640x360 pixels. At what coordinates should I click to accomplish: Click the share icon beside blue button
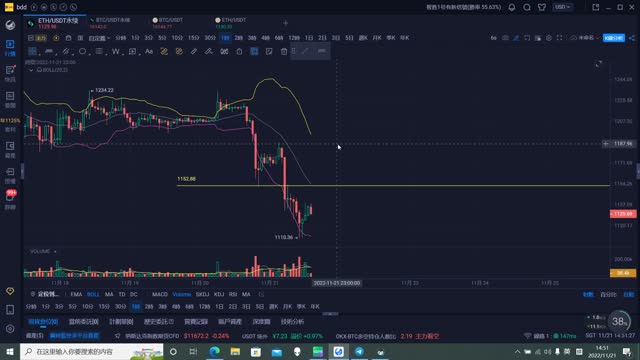pyautogui.click(x=632, y=38)
